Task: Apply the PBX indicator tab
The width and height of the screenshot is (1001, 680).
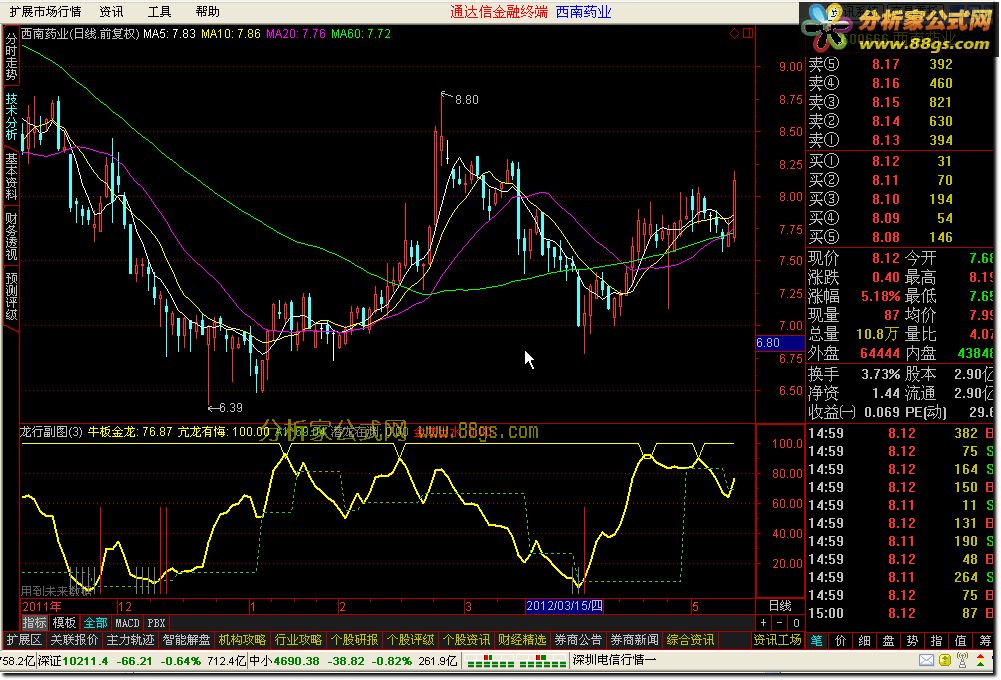Action: pyautogui.click(x=156, y=623)
